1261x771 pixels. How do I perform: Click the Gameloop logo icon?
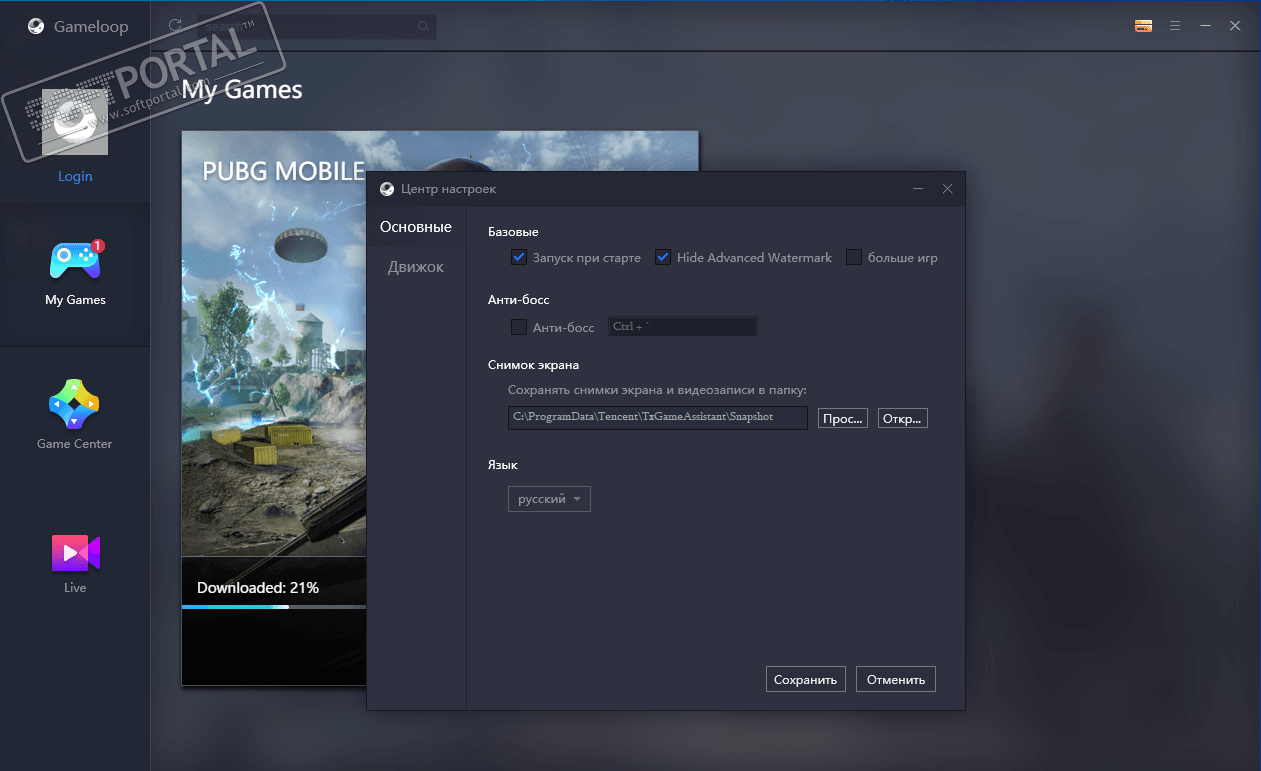(35, 27)
